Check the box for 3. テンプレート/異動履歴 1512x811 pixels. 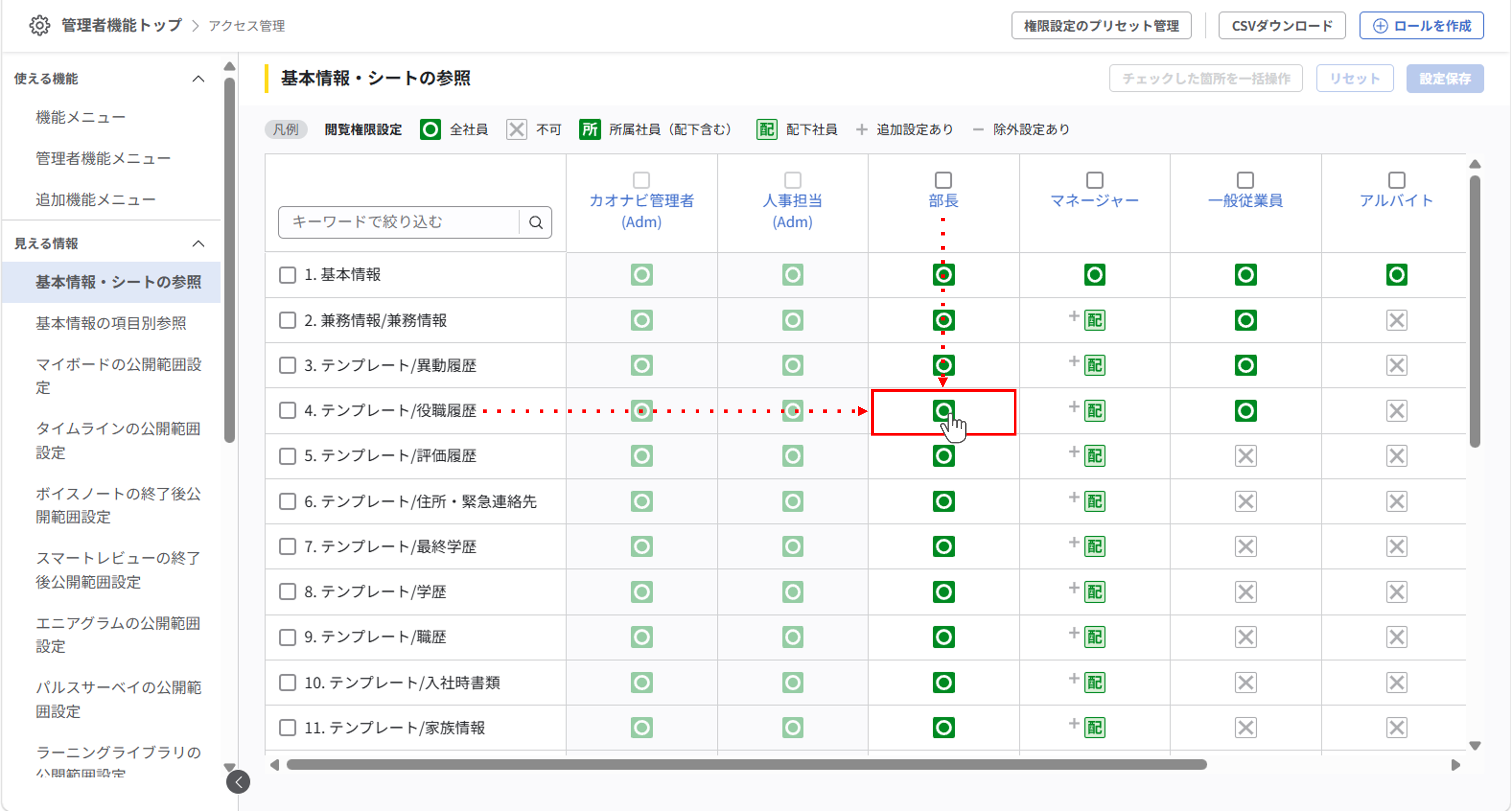tap(287, 365)
